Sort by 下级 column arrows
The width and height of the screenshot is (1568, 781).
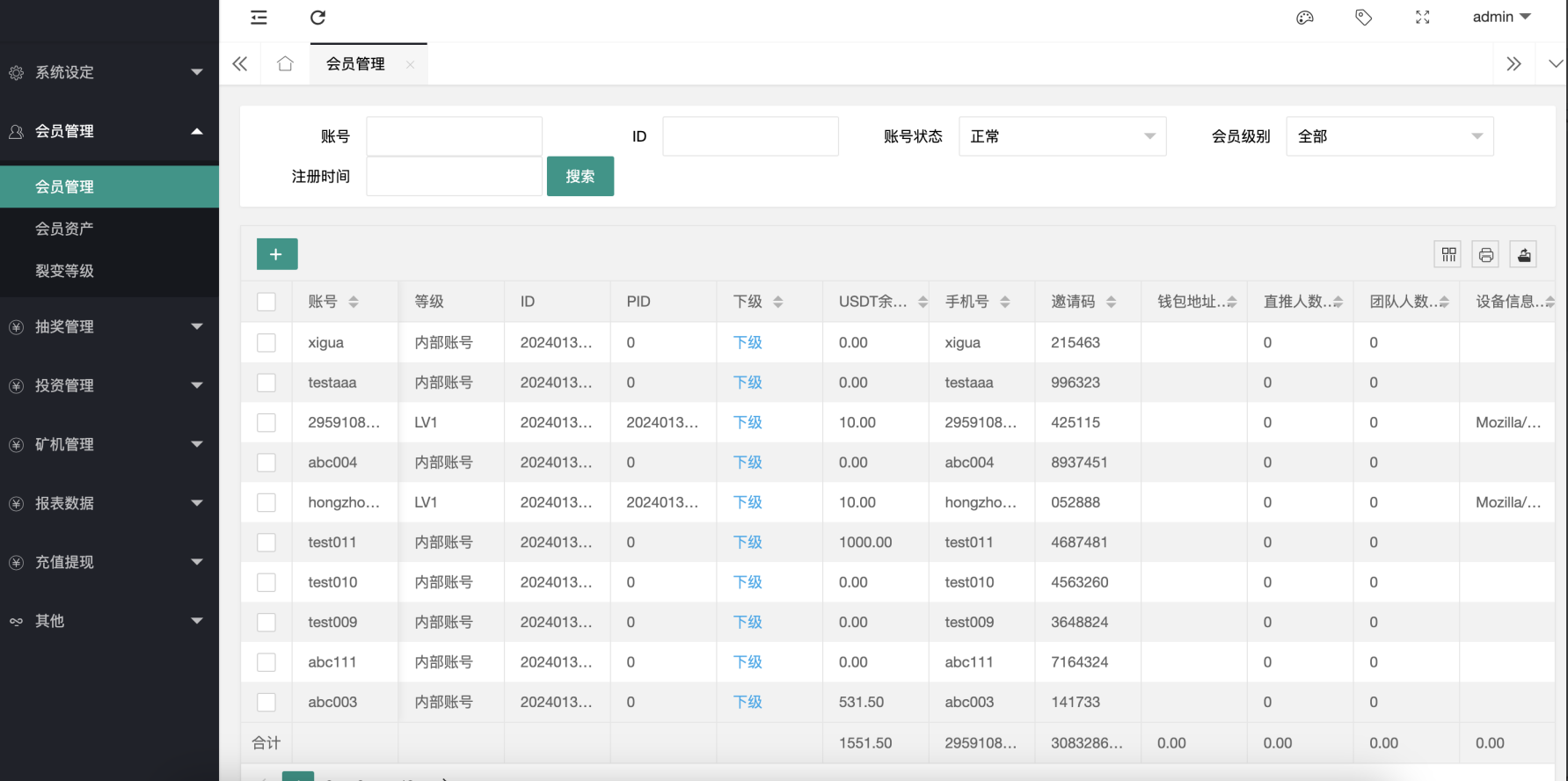778,302
